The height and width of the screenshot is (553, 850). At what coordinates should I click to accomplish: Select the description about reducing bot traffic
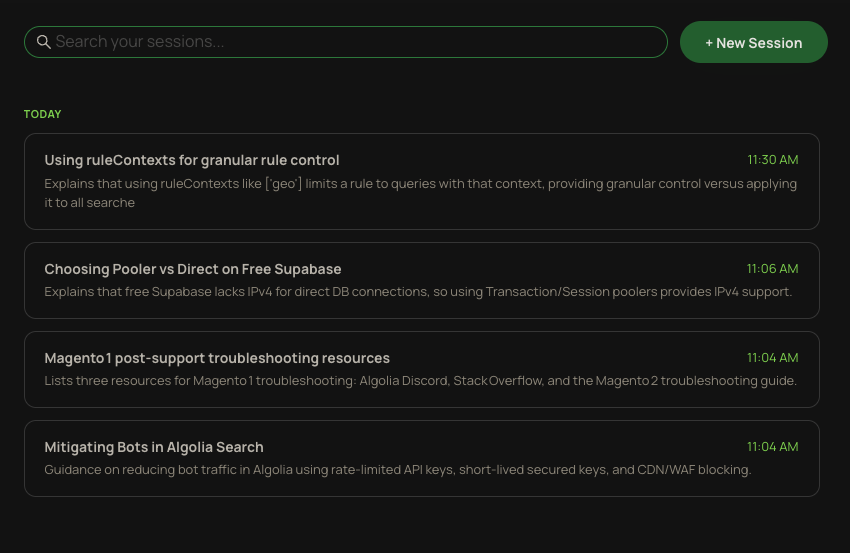pos(398,470)
